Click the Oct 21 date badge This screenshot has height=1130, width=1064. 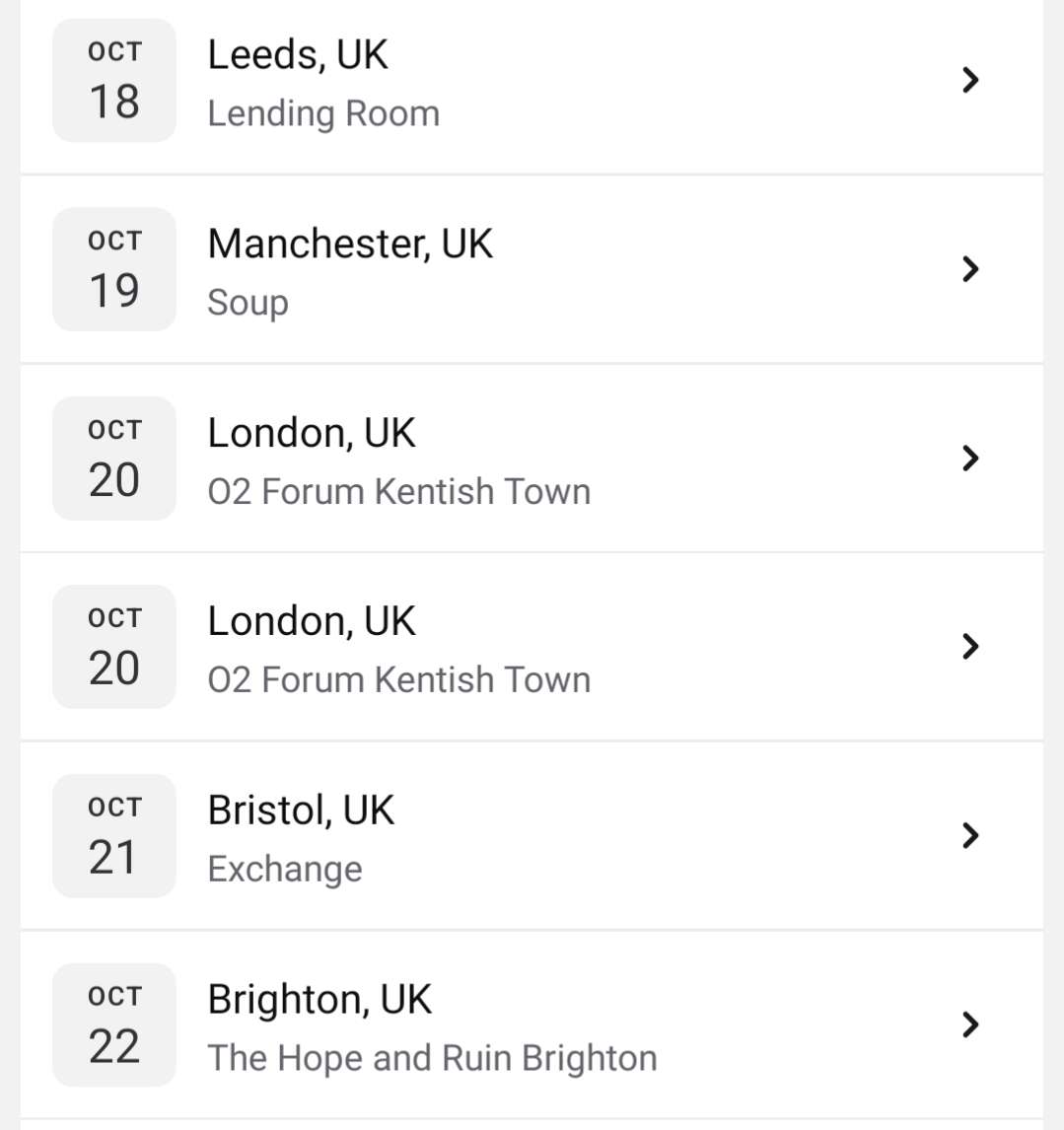click(x=114, y=836)
